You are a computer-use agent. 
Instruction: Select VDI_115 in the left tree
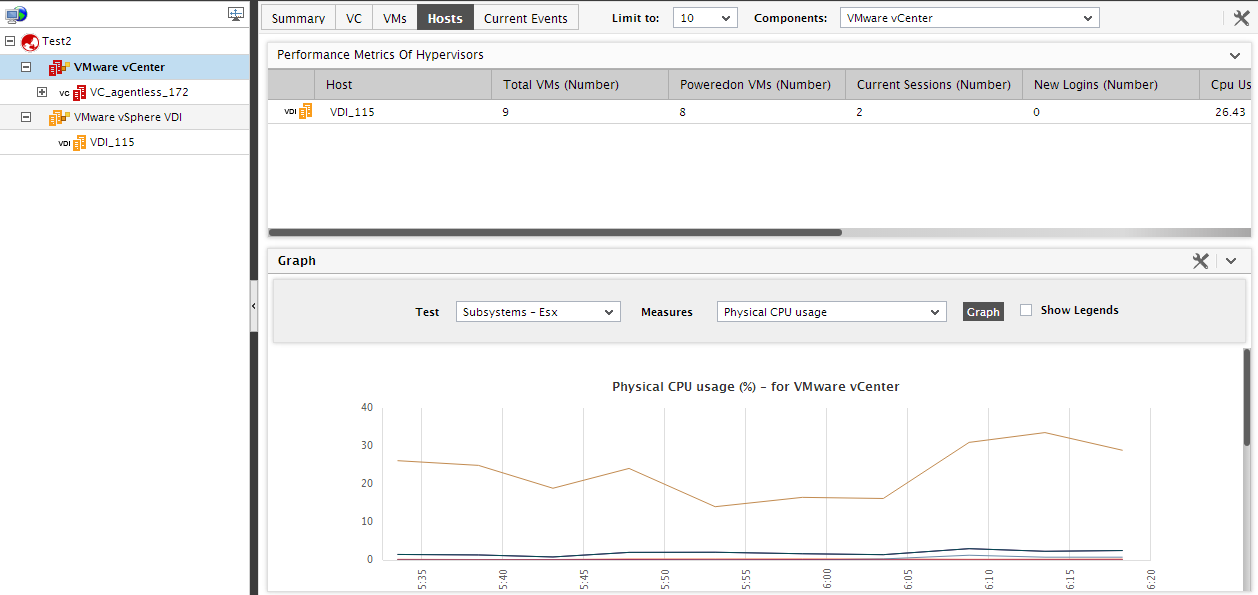coord(112,142)
